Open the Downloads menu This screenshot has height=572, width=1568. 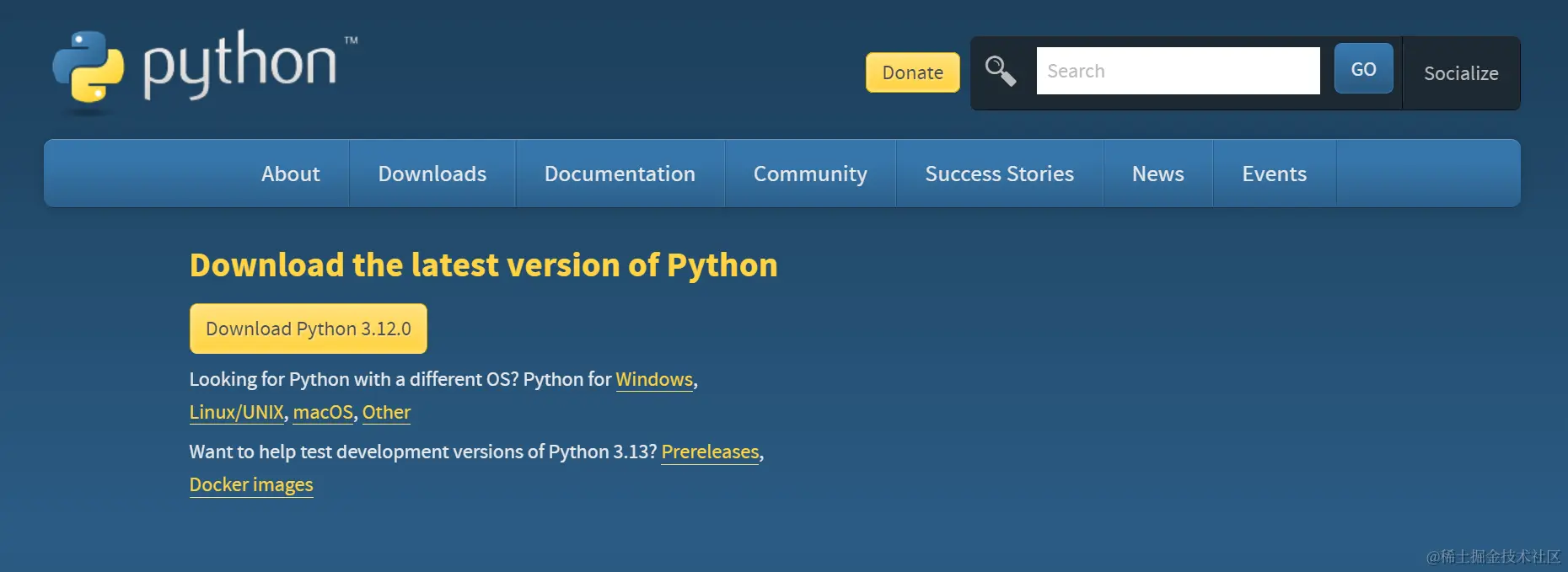[432, 174]
